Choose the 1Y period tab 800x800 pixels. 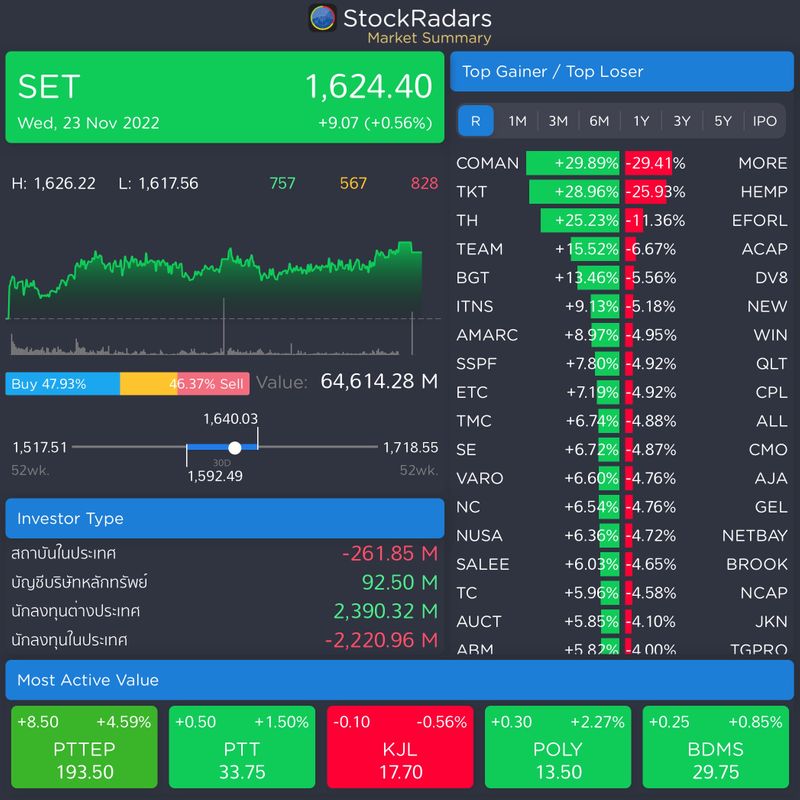641,121
